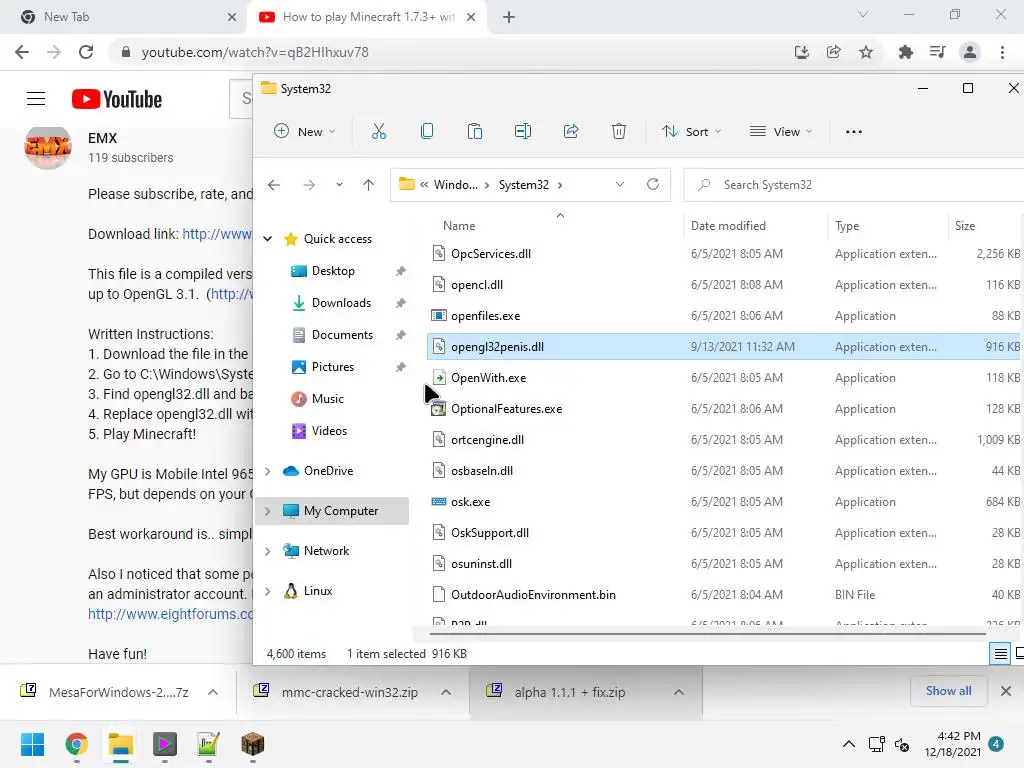Open the See more ellipsis in Explorer toolbar

coord(854,131)
